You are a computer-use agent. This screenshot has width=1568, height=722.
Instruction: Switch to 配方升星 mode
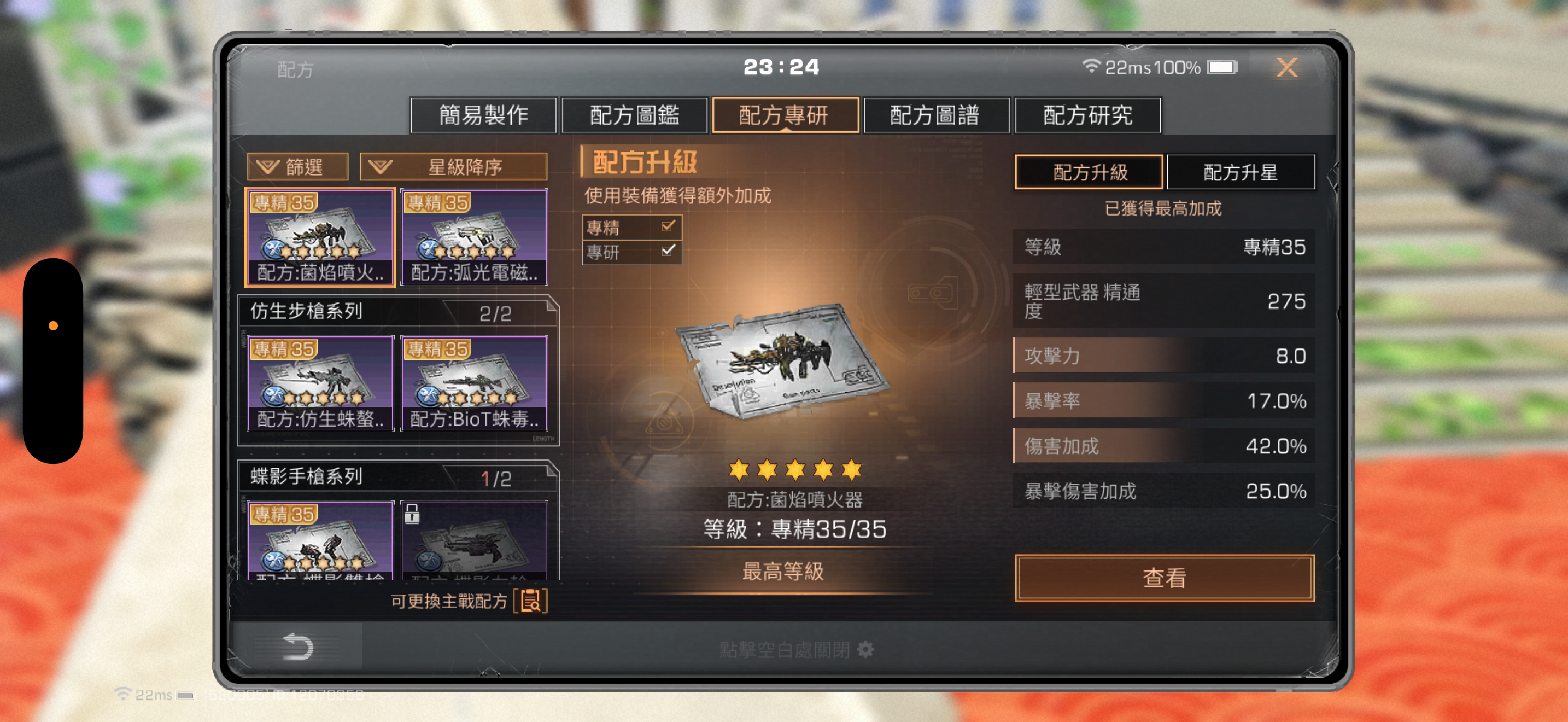pos(1240,172)
